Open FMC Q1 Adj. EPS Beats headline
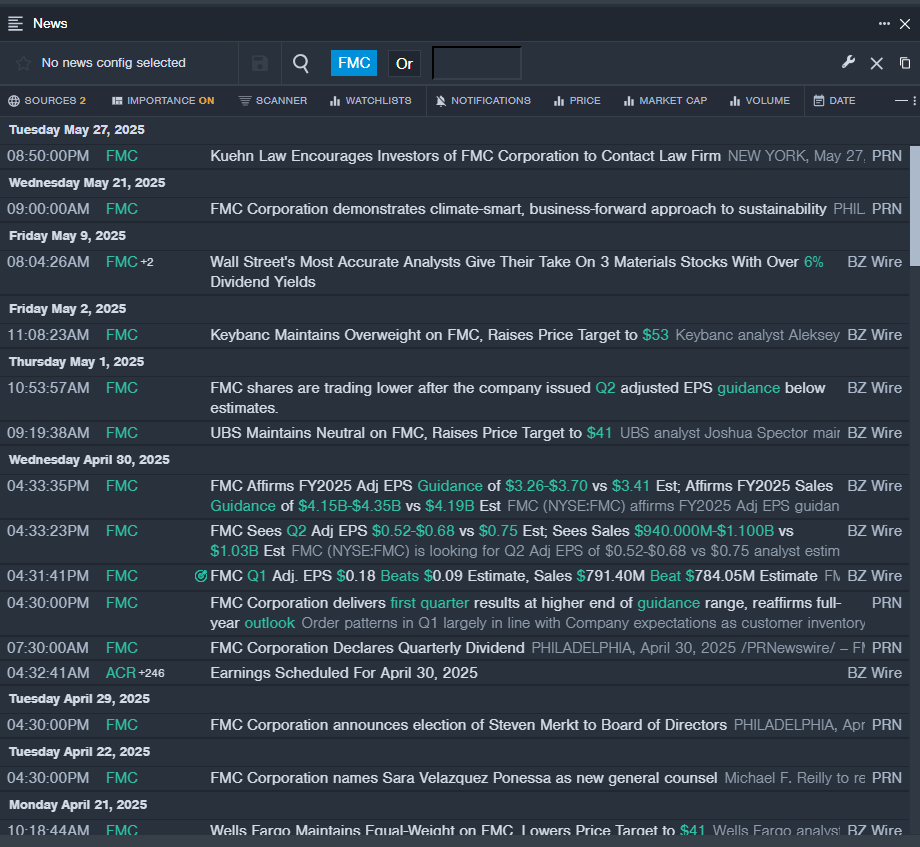Viewport: 920px width, 847px height. (513, 576)
